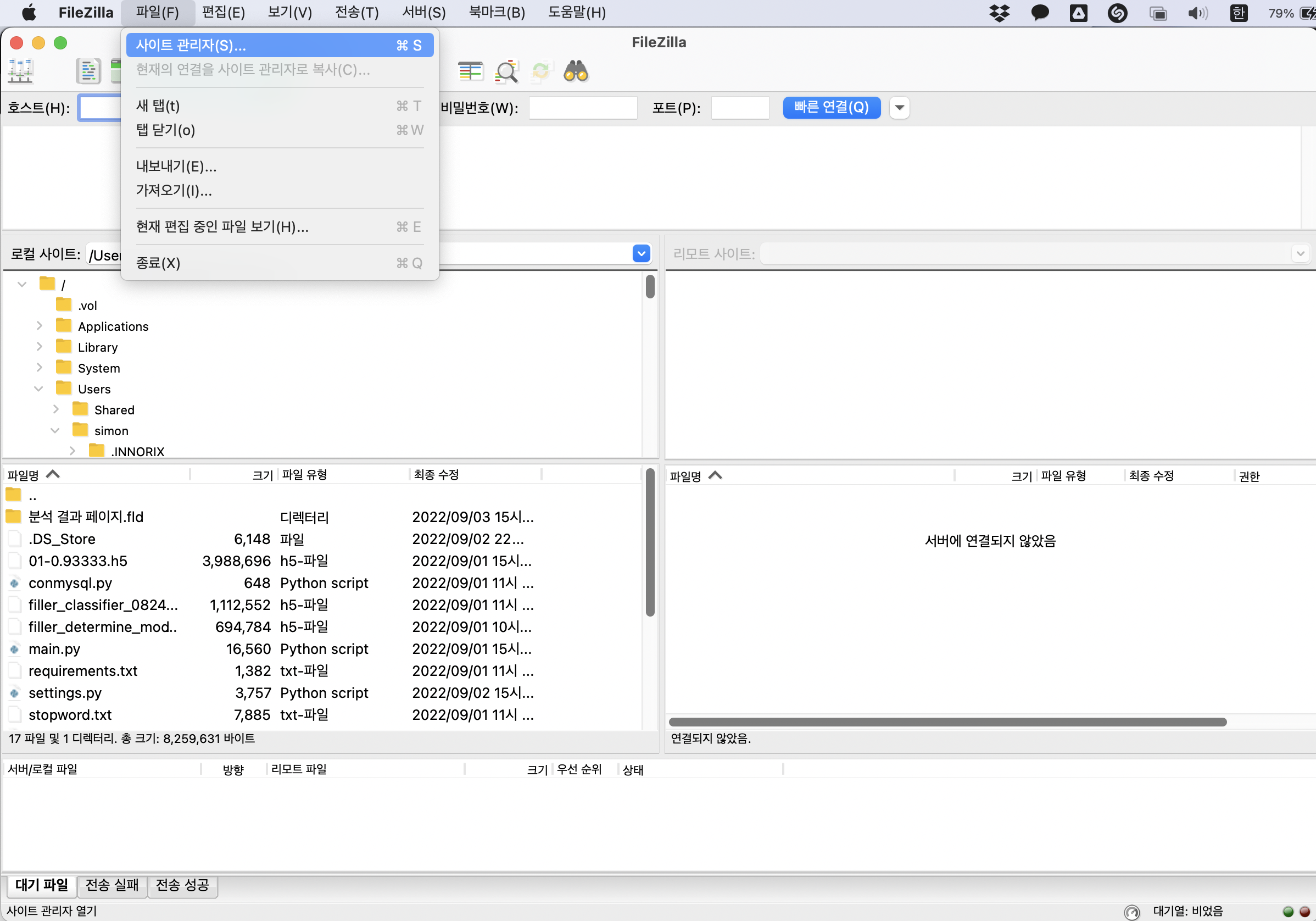
Task: Collapse the root '/' tree node
Action: (23, 285)
